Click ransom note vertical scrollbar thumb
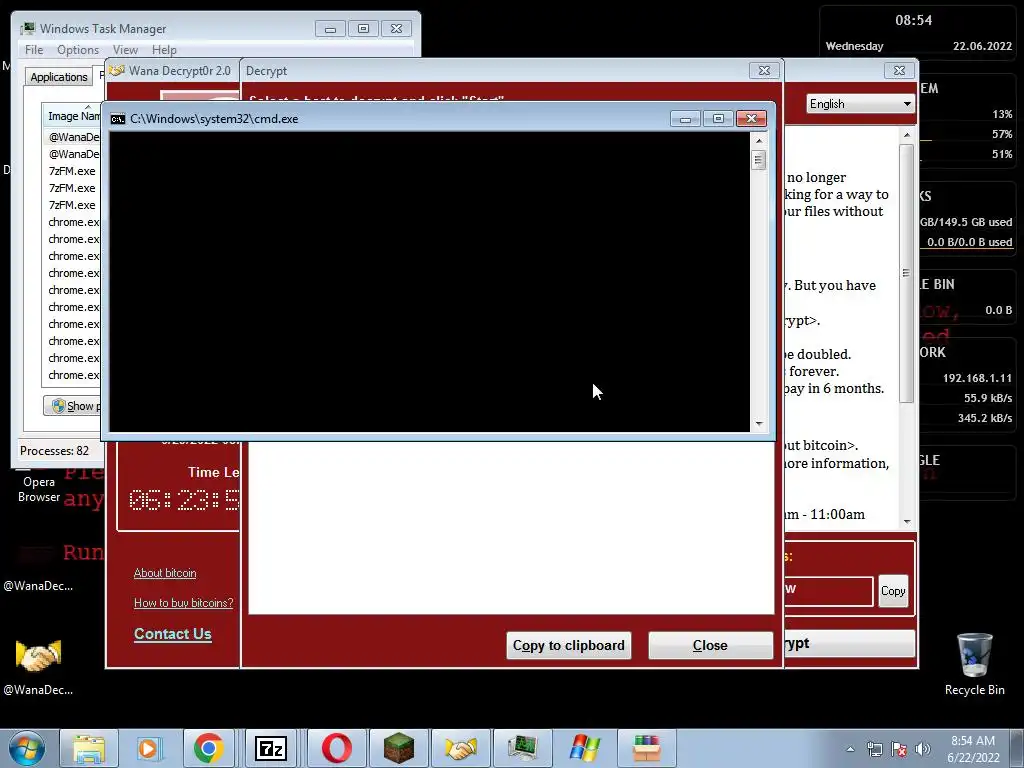The image size is (1024, 768). click(x=906, y=273)
